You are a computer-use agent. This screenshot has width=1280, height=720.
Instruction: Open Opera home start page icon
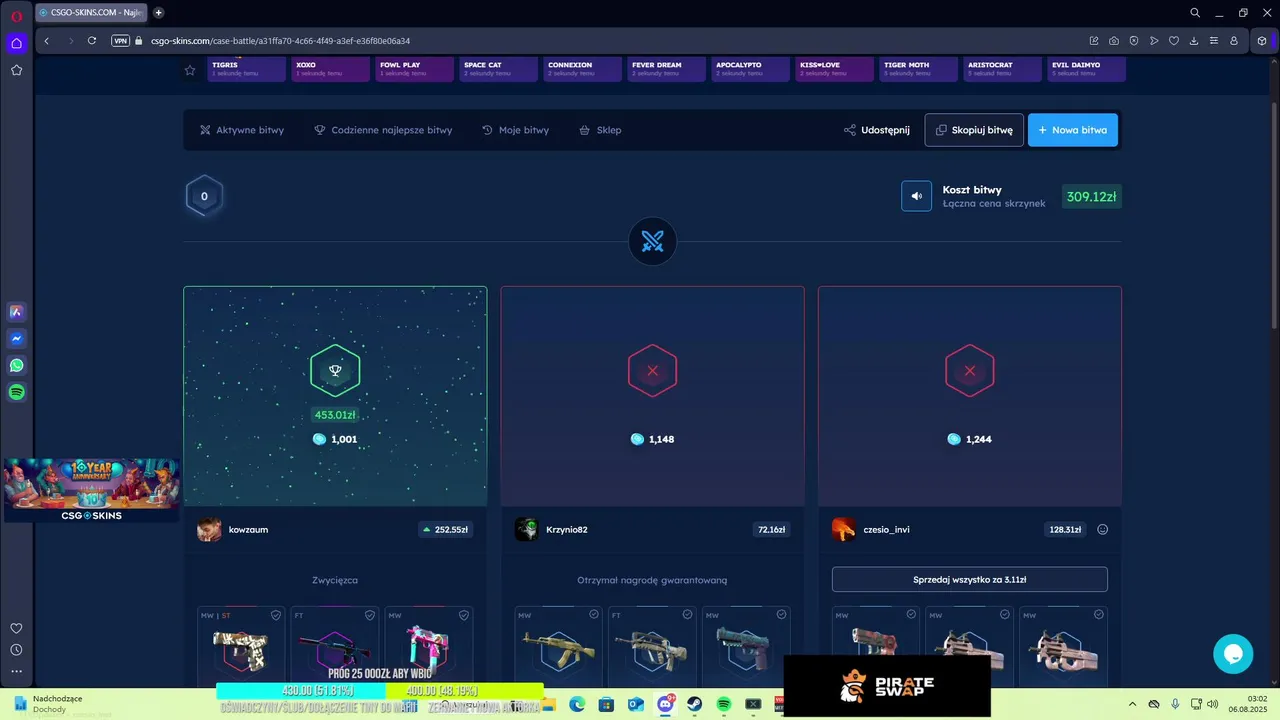(16, 43)
